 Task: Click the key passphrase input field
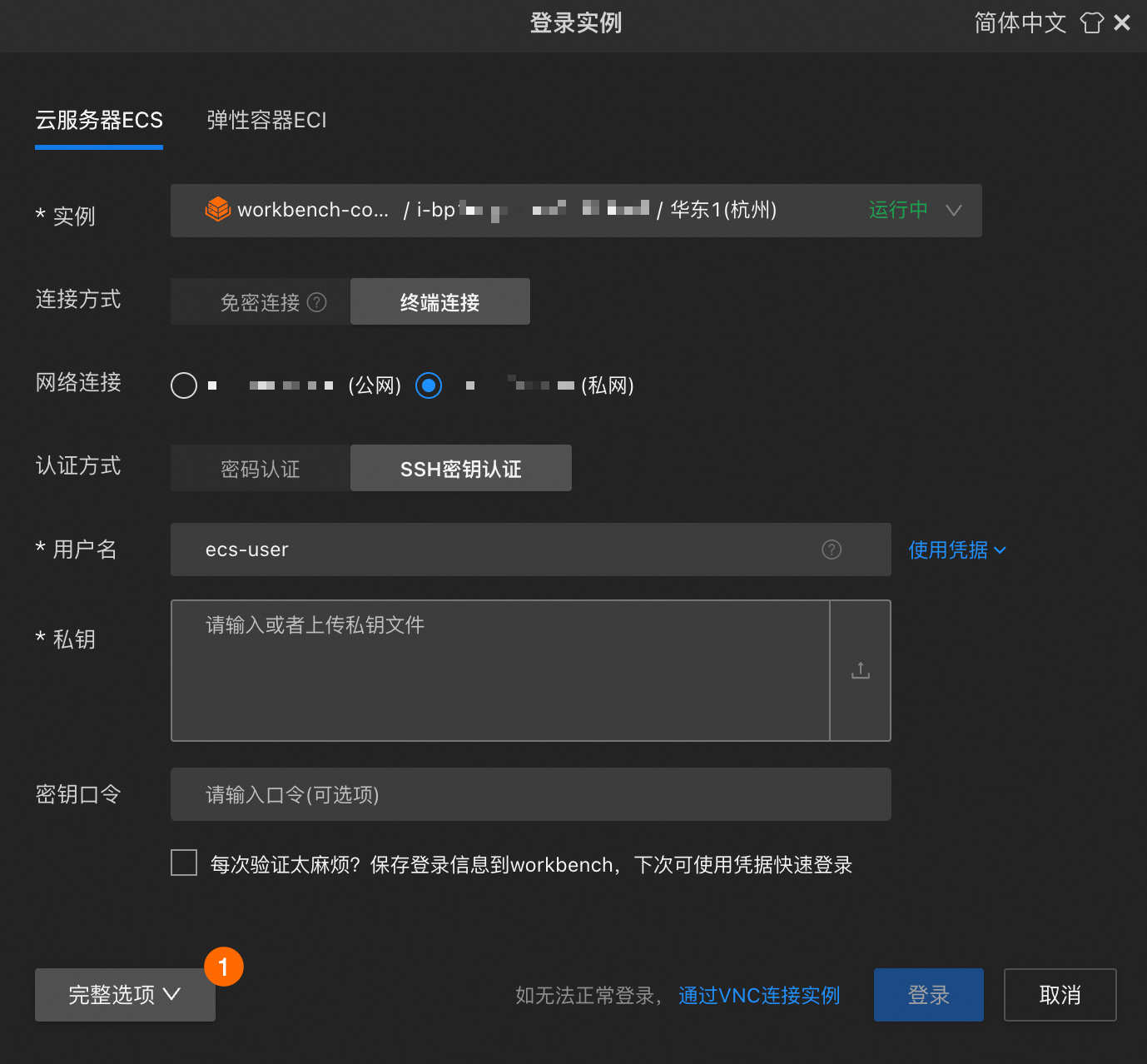pos(531,794)
